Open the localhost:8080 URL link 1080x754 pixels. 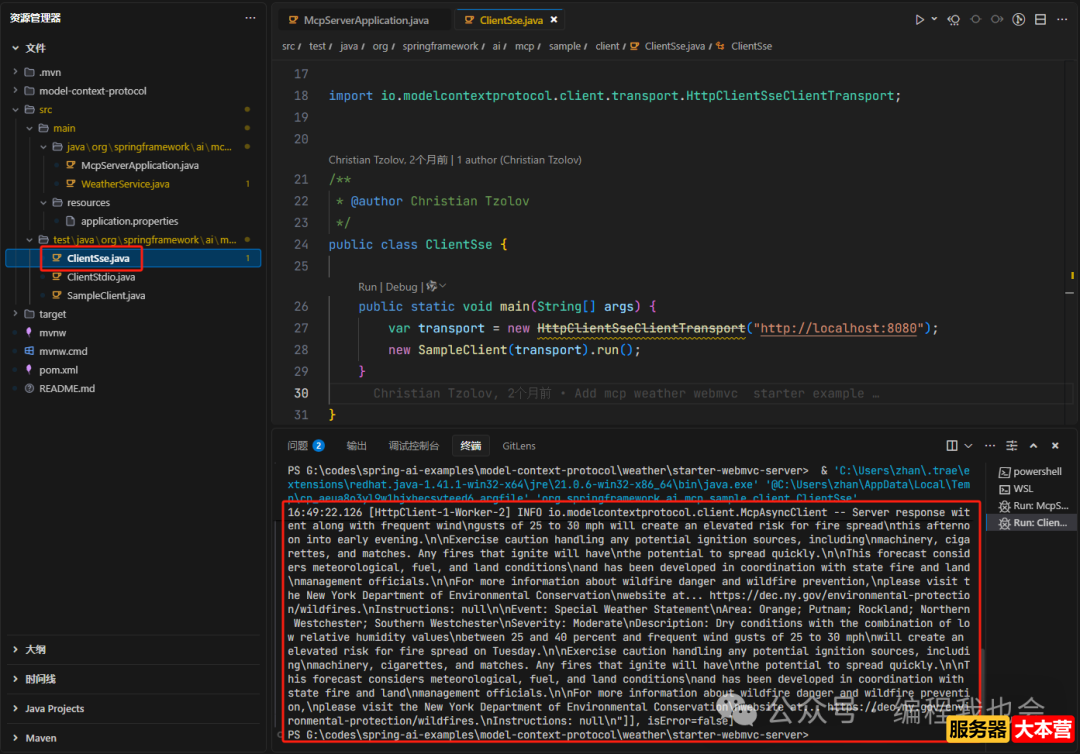(838, 328)
